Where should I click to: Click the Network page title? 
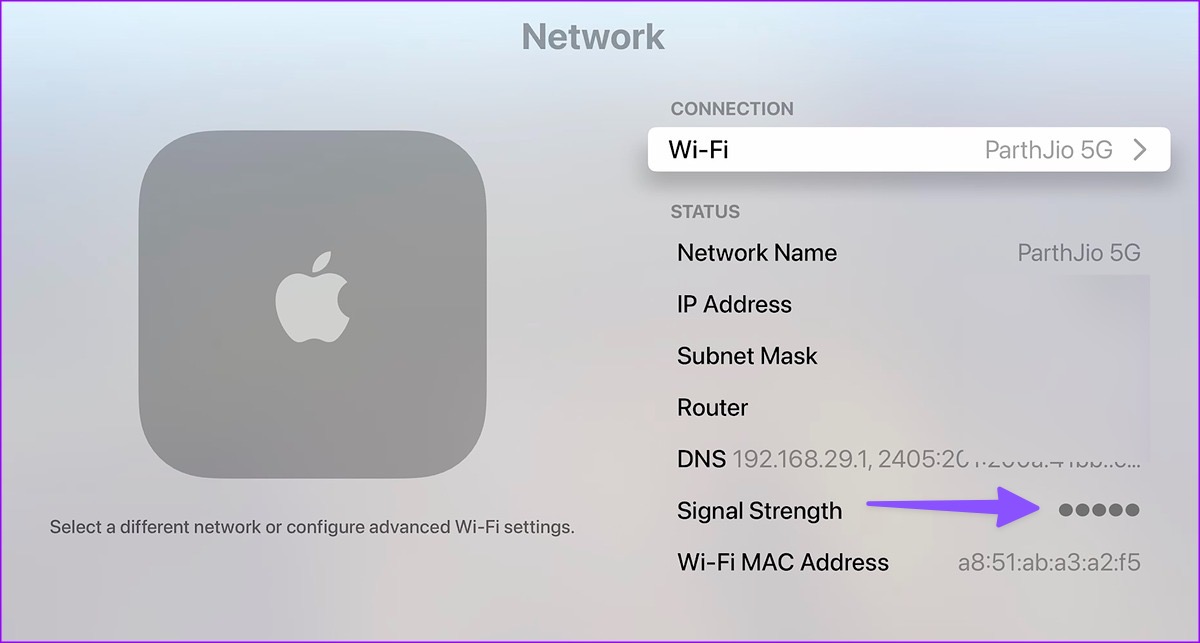pos(593,37)
